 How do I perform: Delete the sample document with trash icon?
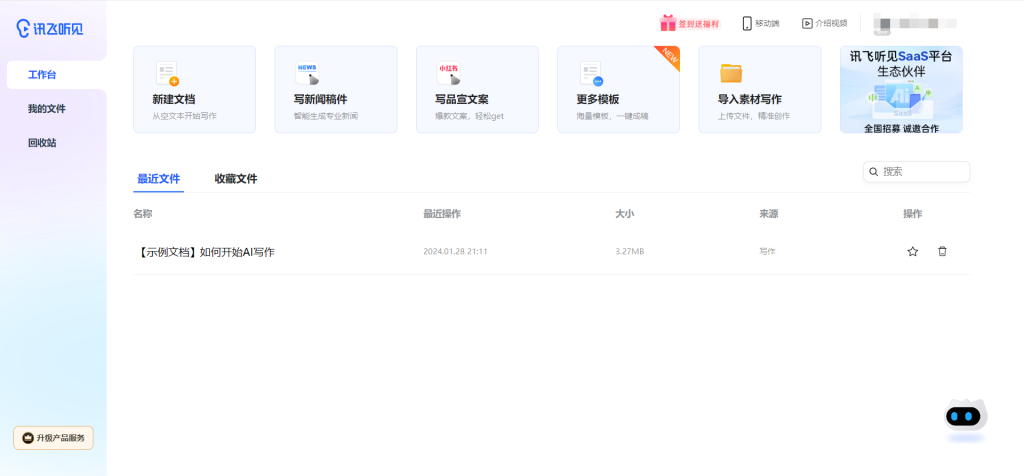coord(942,251)
